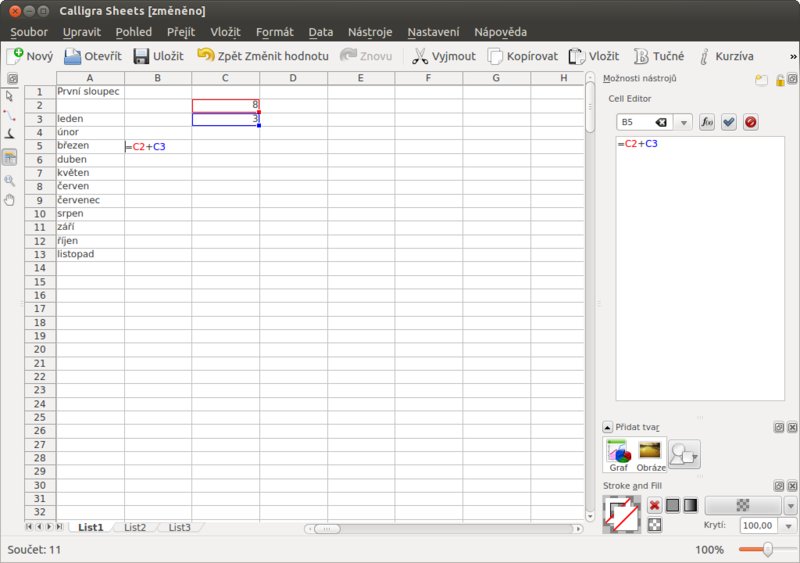Select the calligraphy drawing tool
Viewport: 800px width, 563px height.
pyautogui.click(x=9, y=134)
